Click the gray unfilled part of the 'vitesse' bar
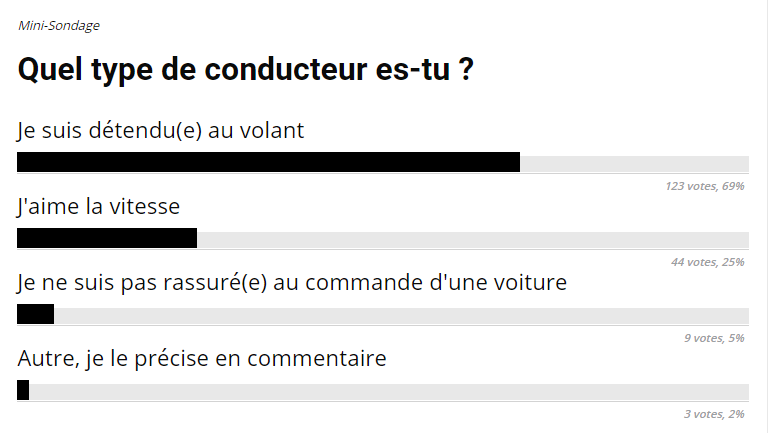768x433 pixels. 472,239
